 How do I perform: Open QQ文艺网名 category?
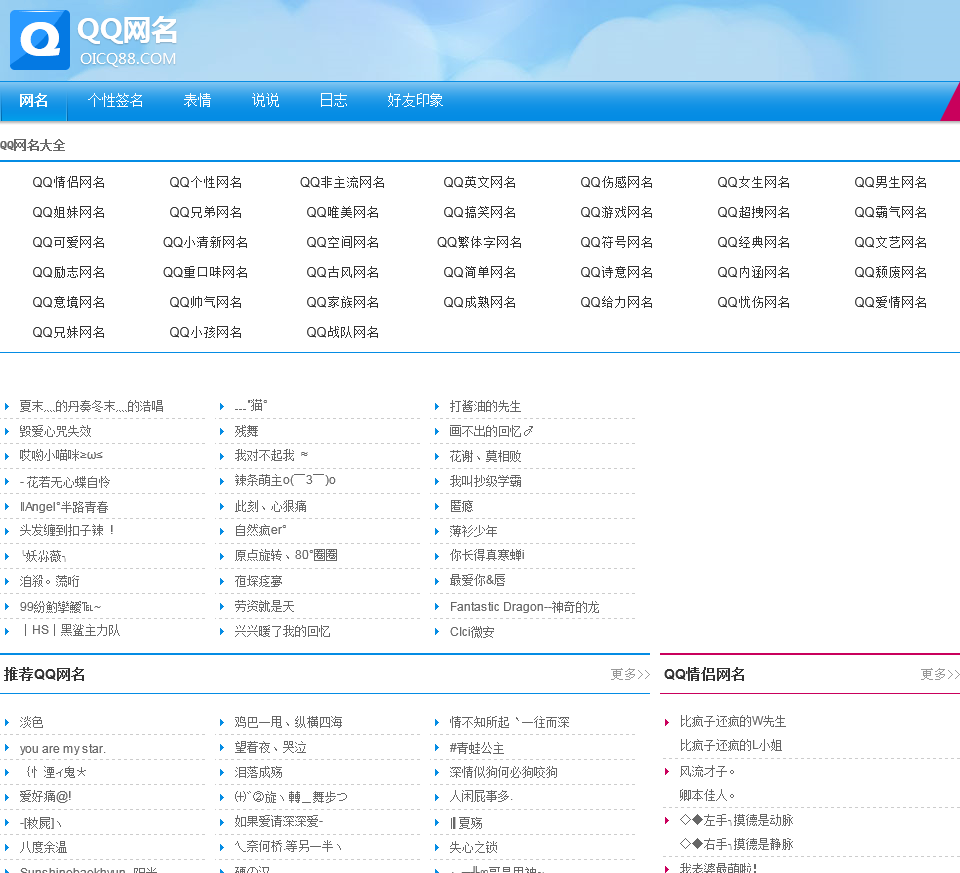pos(890,242)
